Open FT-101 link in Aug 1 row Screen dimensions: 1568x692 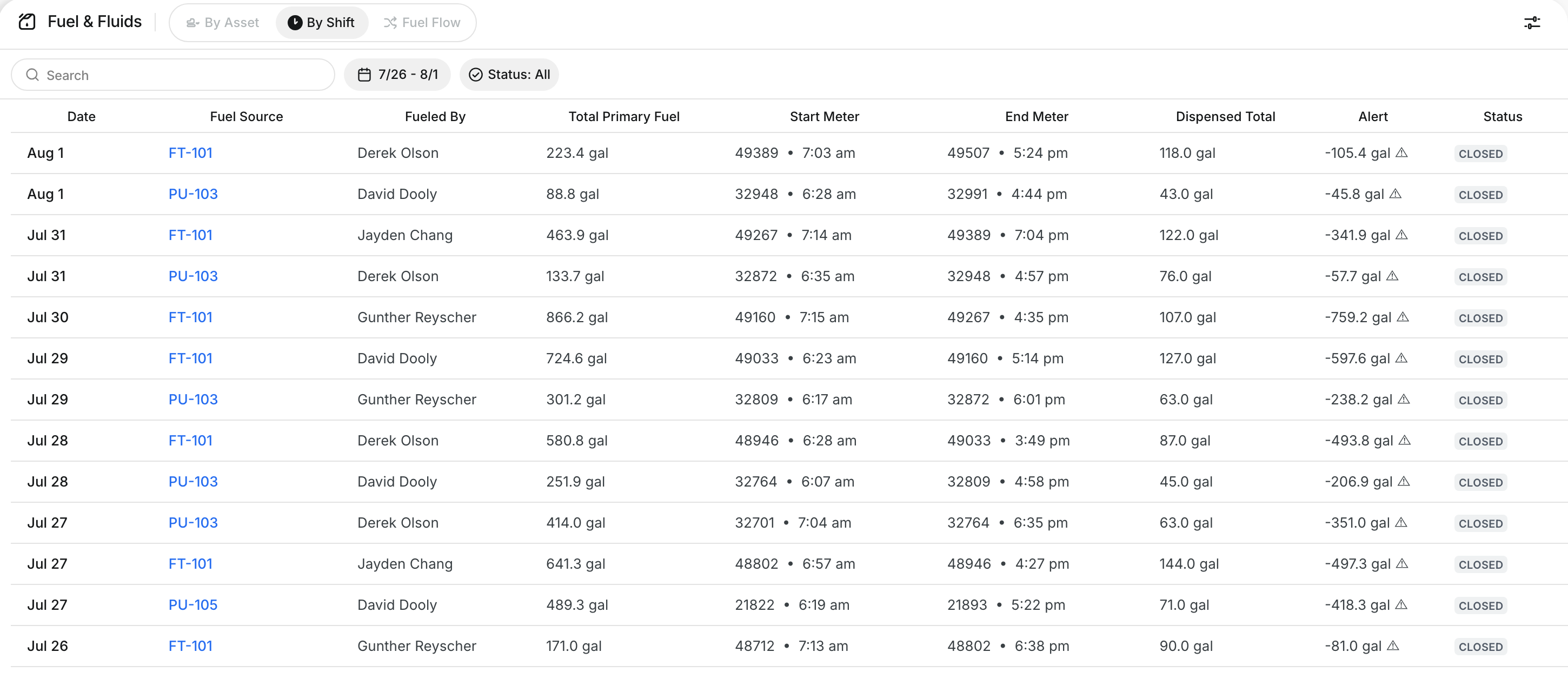(x=190, y=153)
